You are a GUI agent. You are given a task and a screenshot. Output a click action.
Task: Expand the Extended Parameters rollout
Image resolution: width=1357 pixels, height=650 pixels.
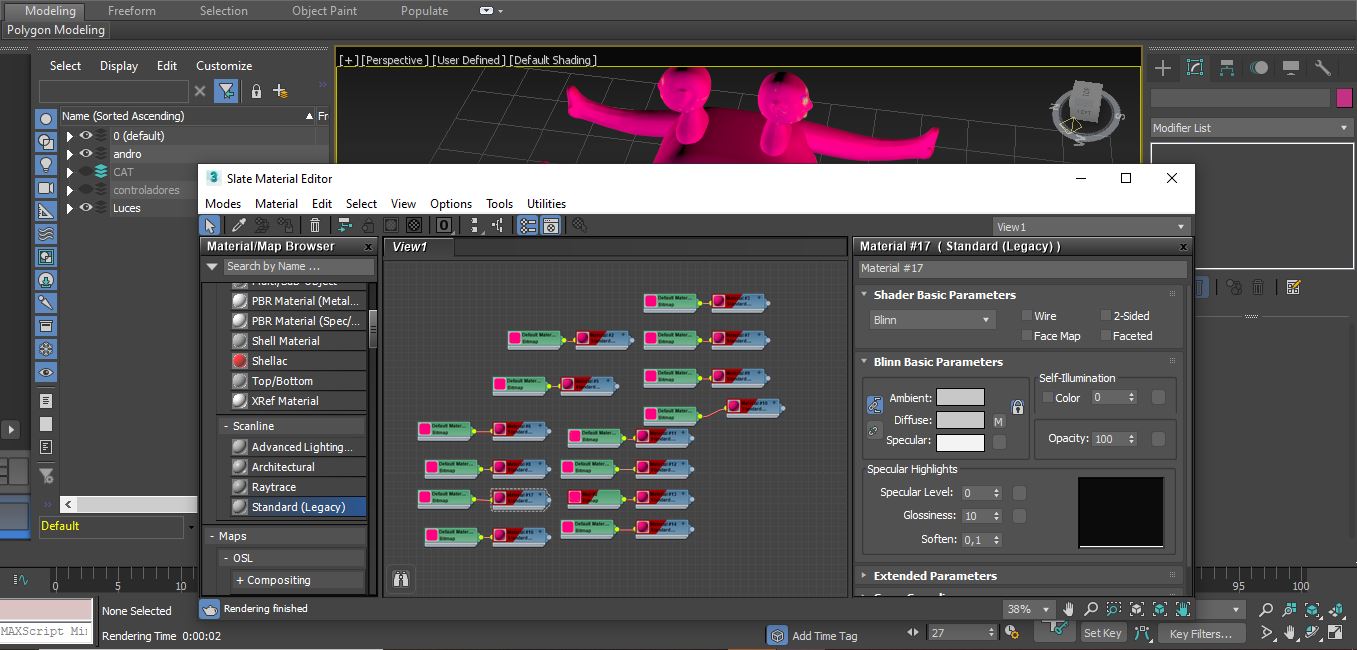click(934, 576)
